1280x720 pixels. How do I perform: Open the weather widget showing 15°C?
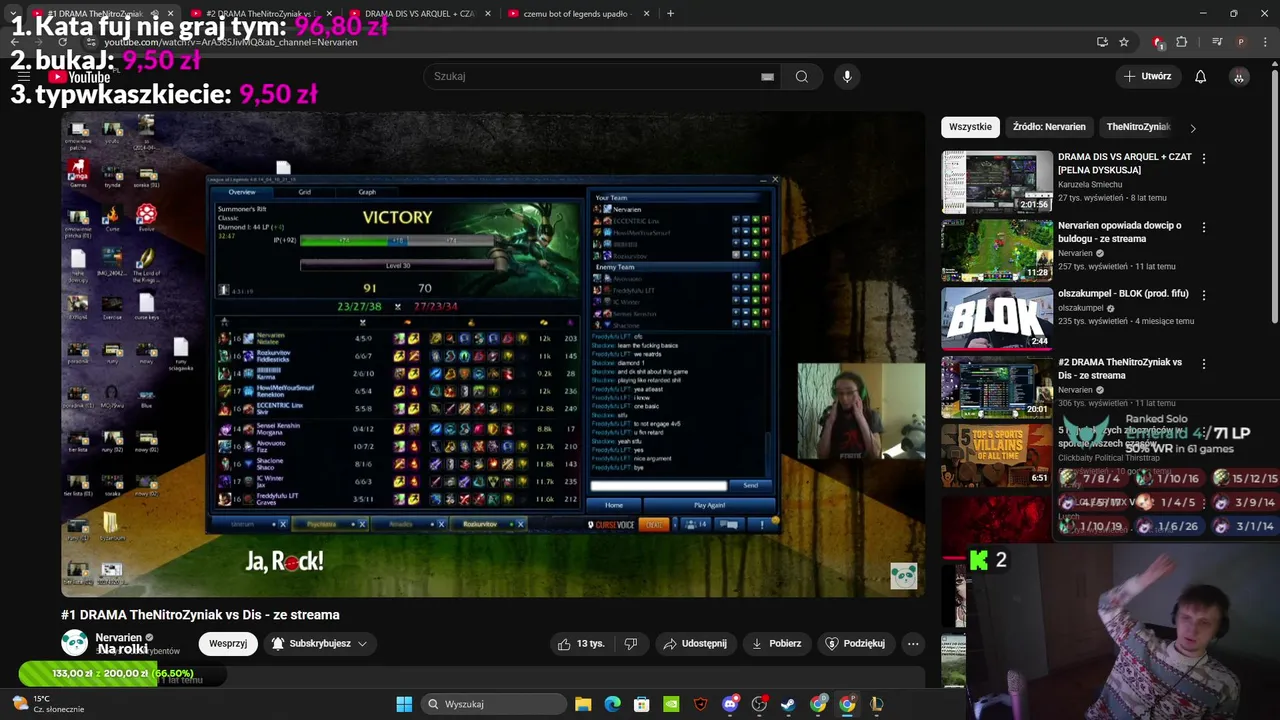[x=46, y=704]
